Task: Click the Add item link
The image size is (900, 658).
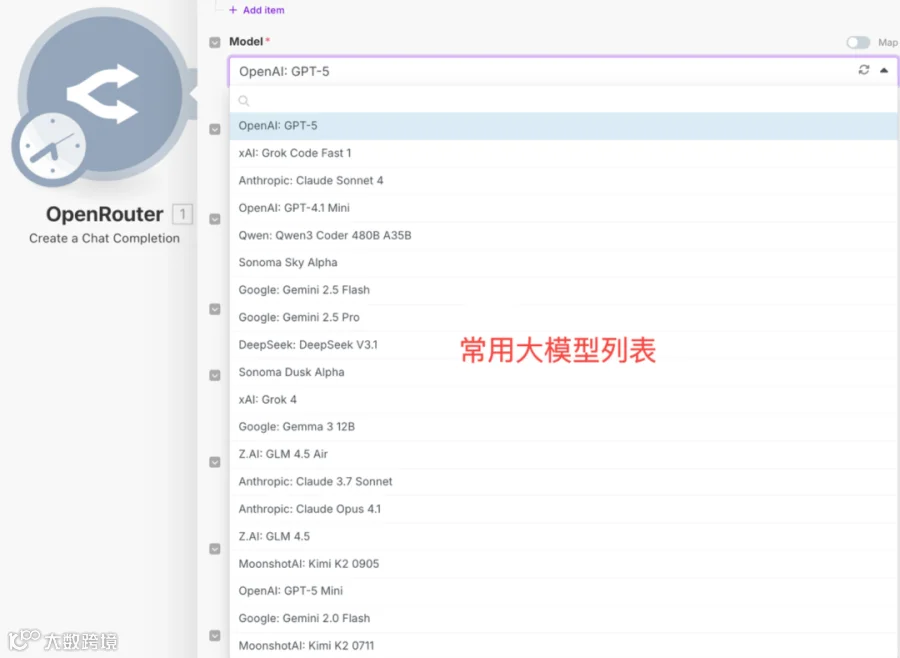Action: pos(257,10)
